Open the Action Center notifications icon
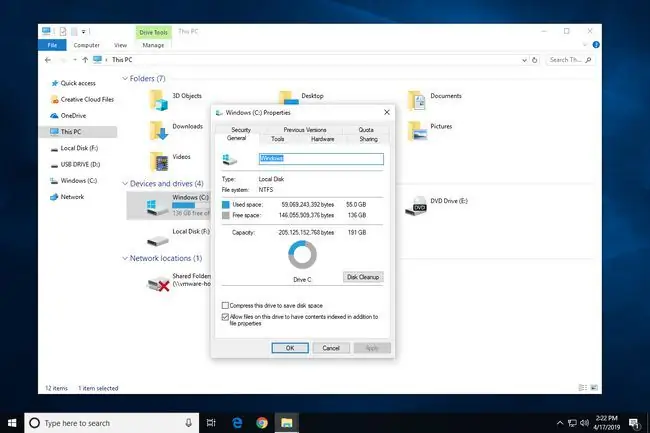The height and width of the screenshot is (433, 650). (x=634, y=423)
